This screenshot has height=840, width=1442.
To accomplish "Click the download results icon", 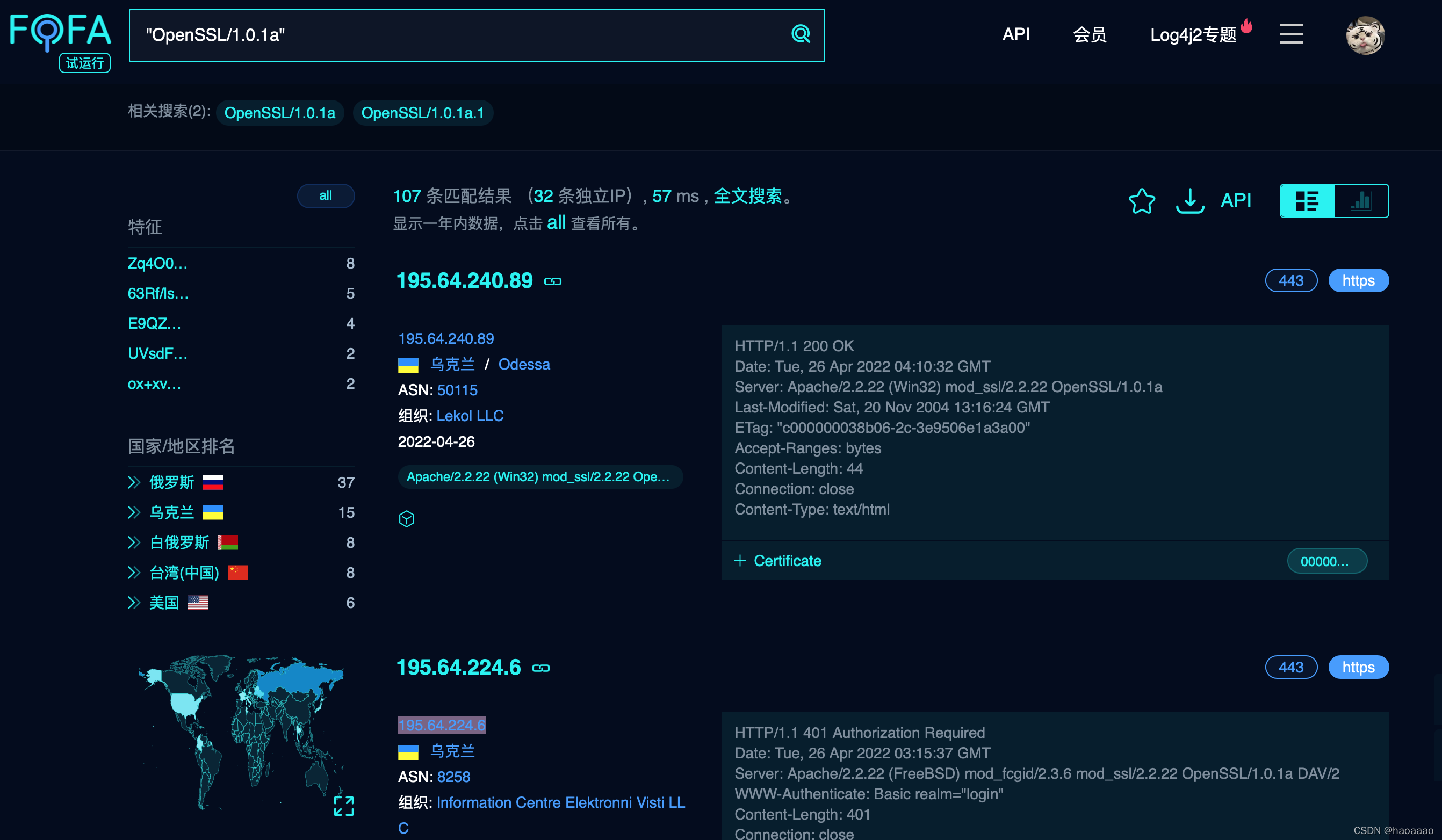I will tap(1189, 201).
